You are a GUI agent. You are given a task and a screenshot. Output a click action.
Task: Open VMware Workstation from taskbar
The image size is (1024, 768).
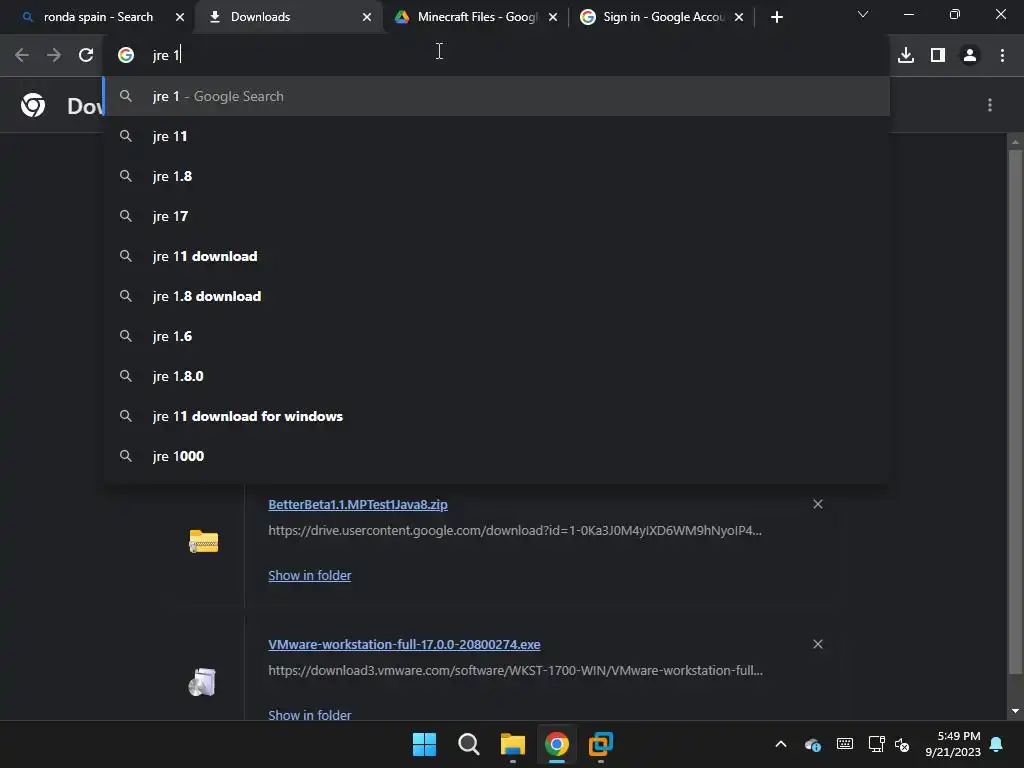tap(601, 744)
